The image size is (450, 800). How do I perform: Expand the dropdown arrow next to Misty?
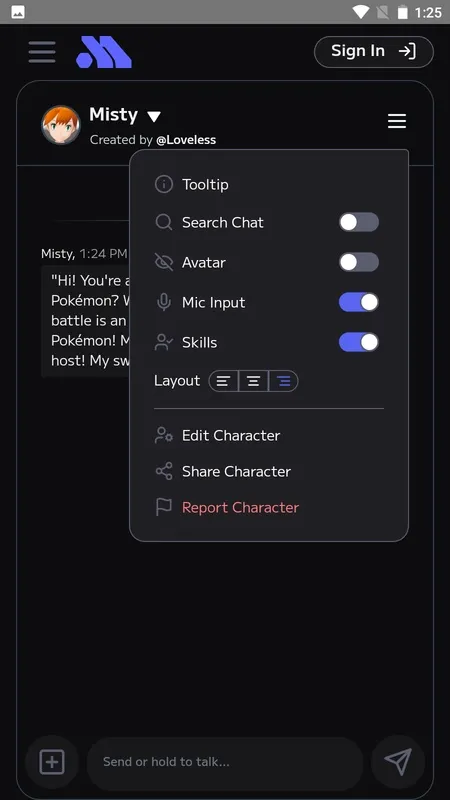click(x=154, y=116)
